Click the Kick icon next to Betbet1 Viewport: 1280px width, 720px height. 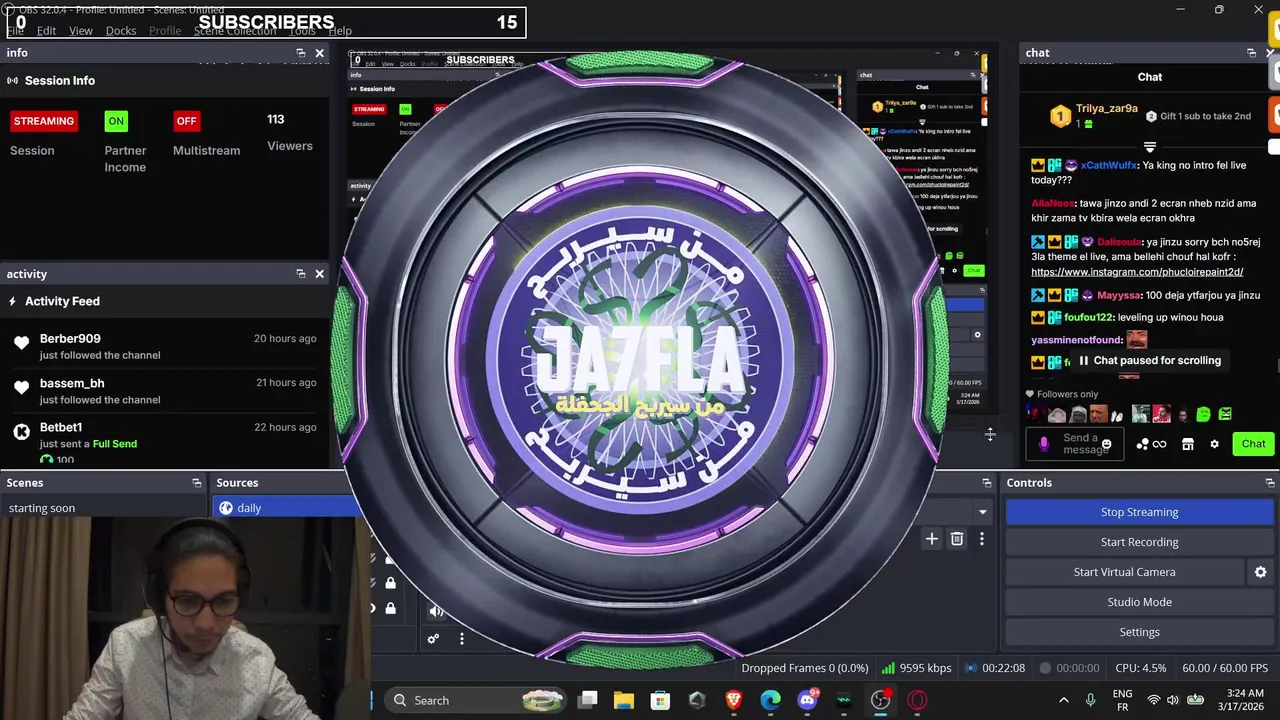pos(21,432)
